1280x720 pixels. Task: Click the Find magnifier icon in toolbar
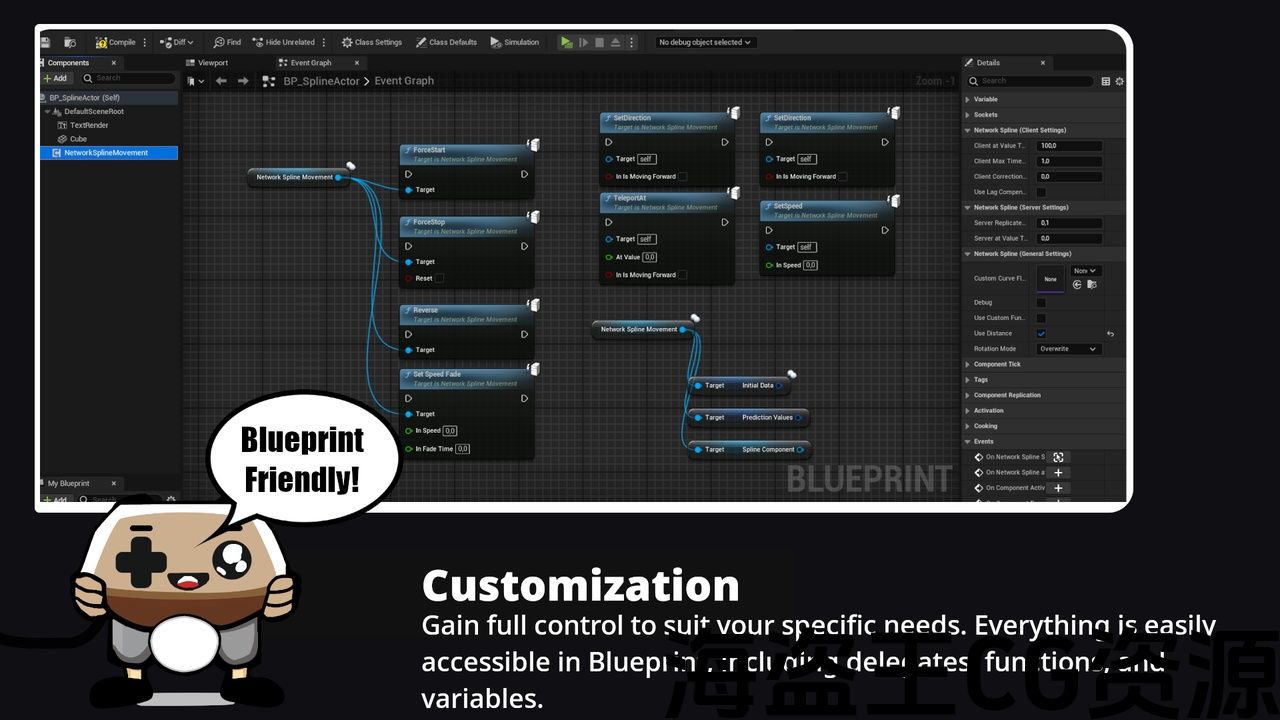[219, 42]
